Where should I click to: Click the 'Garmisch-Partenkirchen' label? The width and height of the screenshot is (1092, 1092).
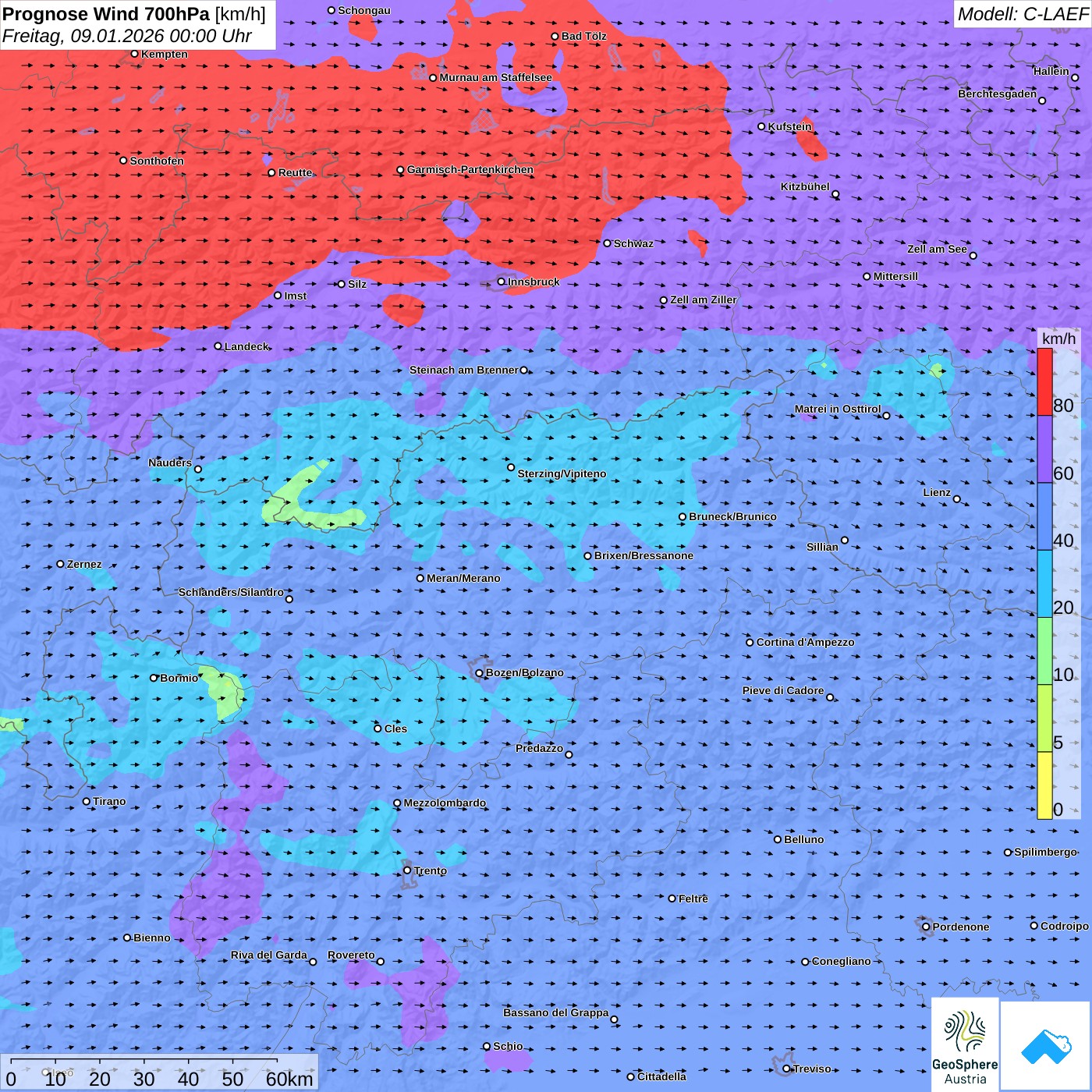pyautogui.click(x=470, y=169)
